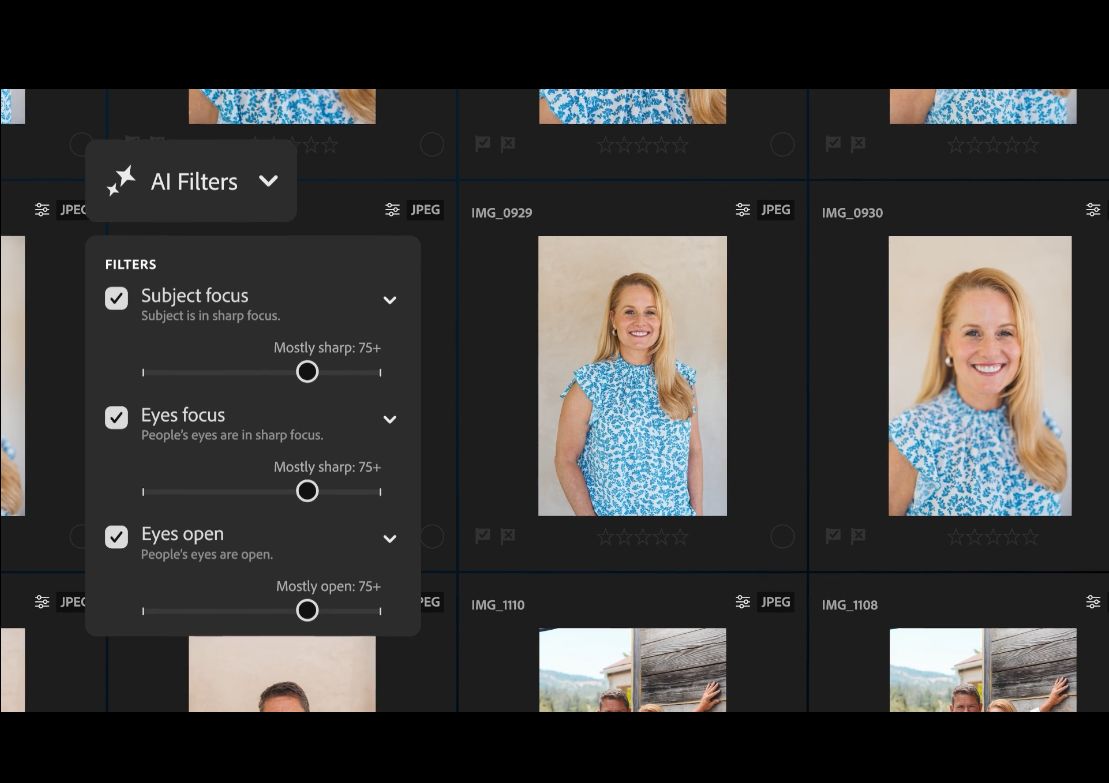Open the AI Filters dropdown chevron
This screenshot has width=1109, height=783.
click(269, 181)
